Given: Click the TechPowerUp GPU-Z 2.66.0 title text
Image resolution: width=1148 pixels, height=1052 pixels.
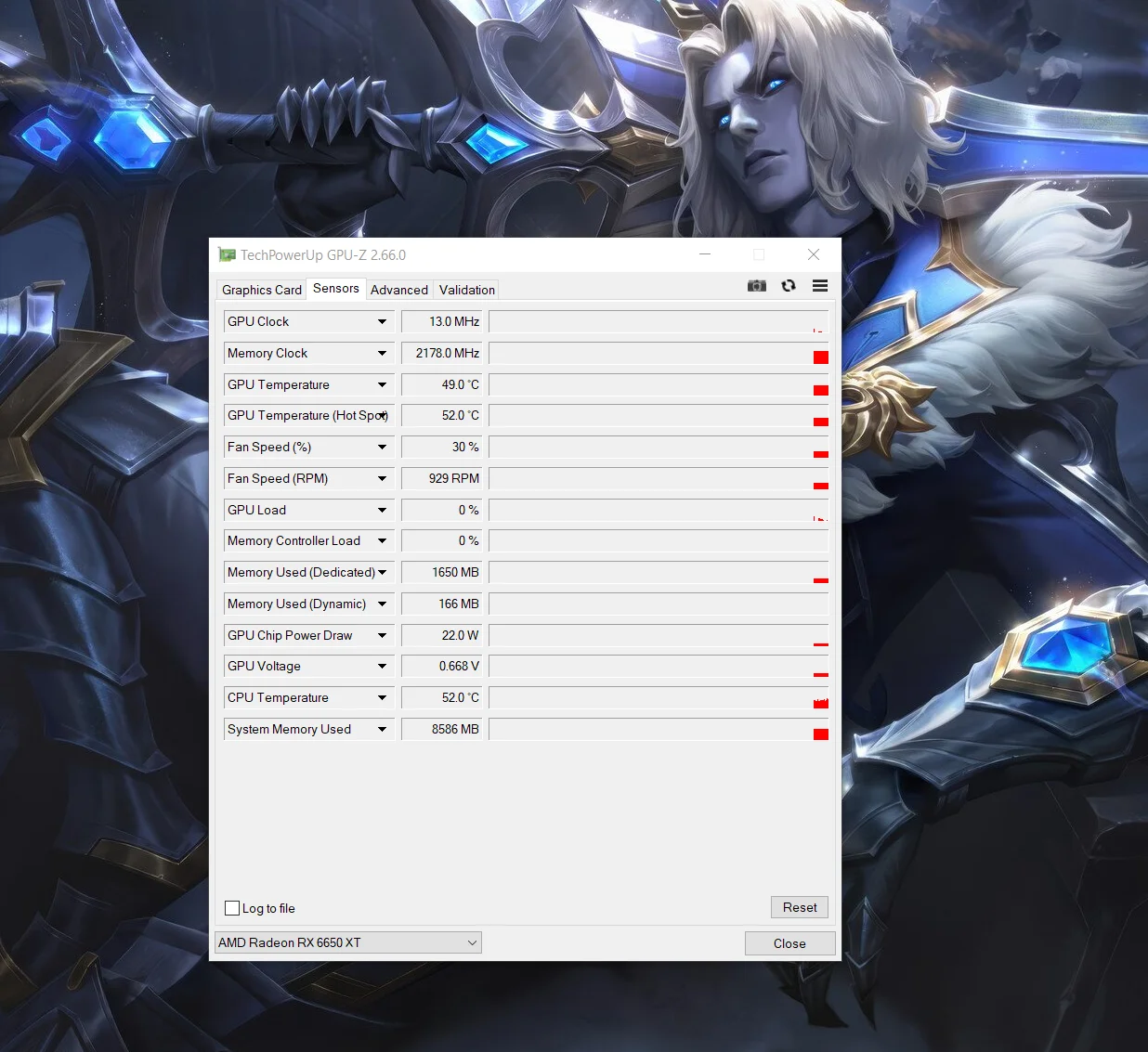Looking at the screenshot, I should click(323, 254).
